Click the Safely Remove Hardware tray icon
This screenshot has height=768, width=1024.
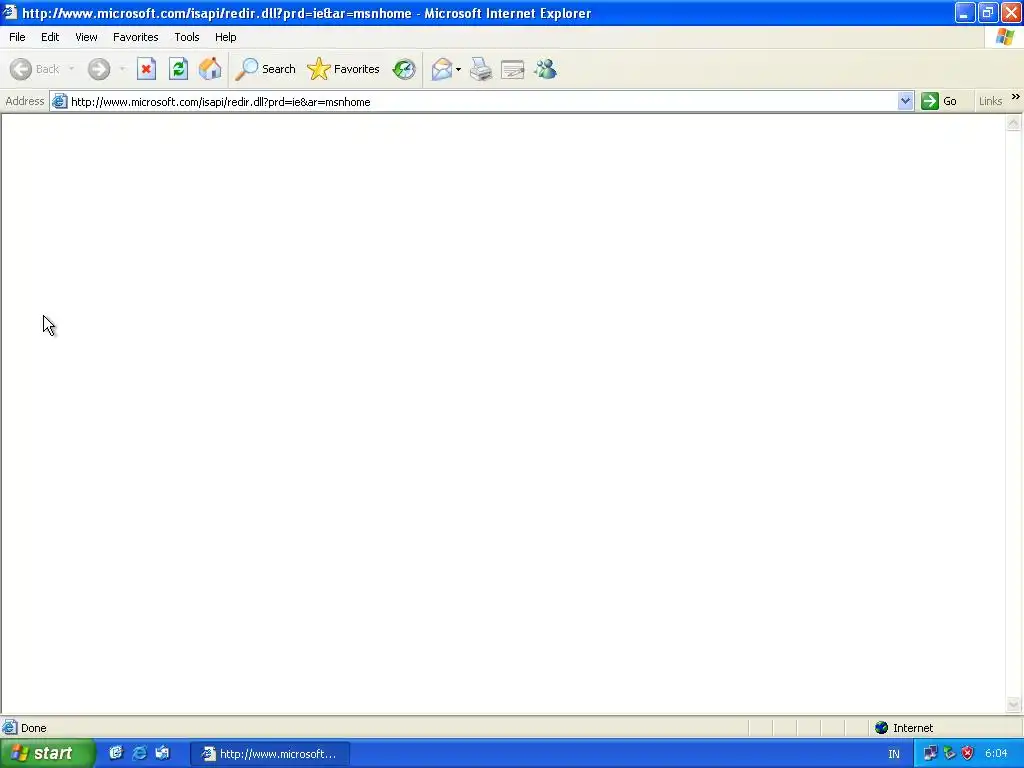click(x=949, y=754)
